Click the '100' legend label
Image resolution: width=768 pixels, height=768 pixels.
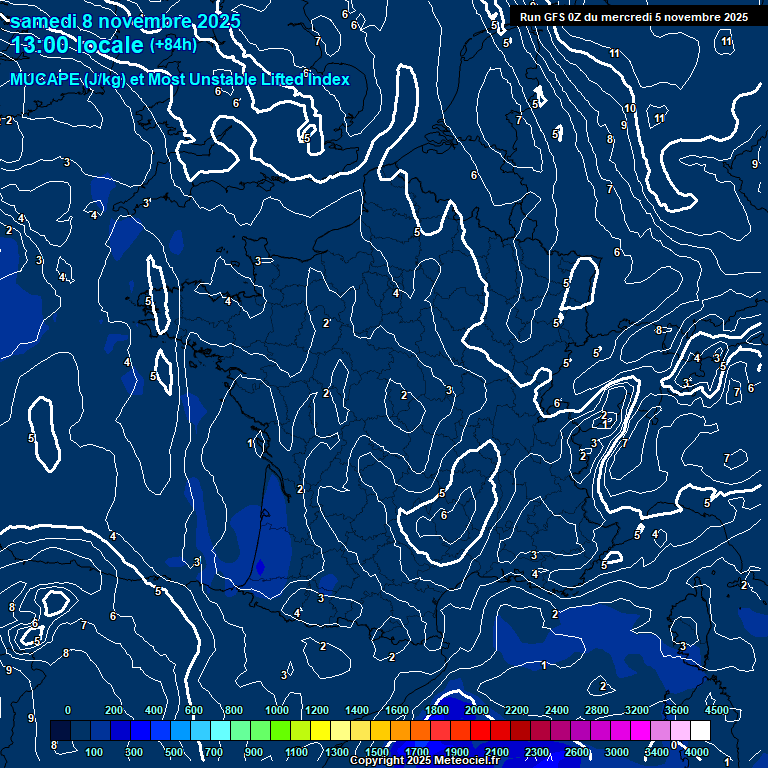tap(94, 752)
